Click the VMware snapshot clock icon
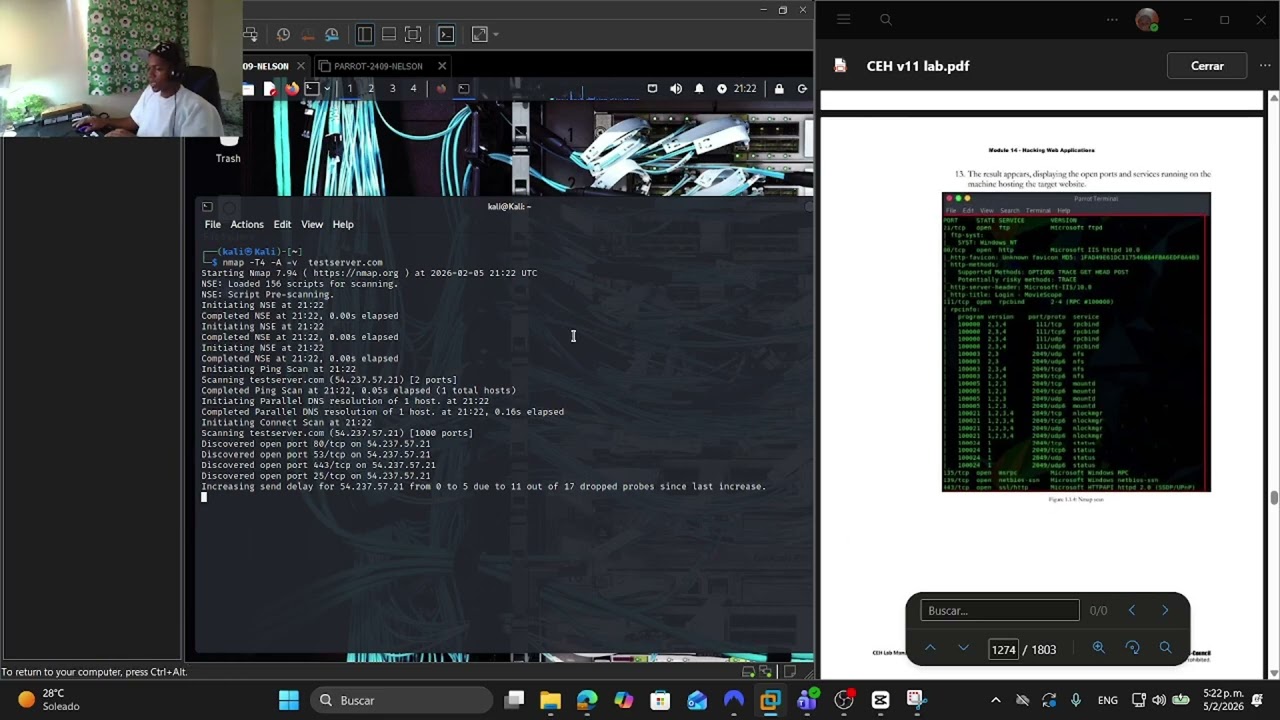The width and height of the screenshot is (1280, 720). point(283,35)
